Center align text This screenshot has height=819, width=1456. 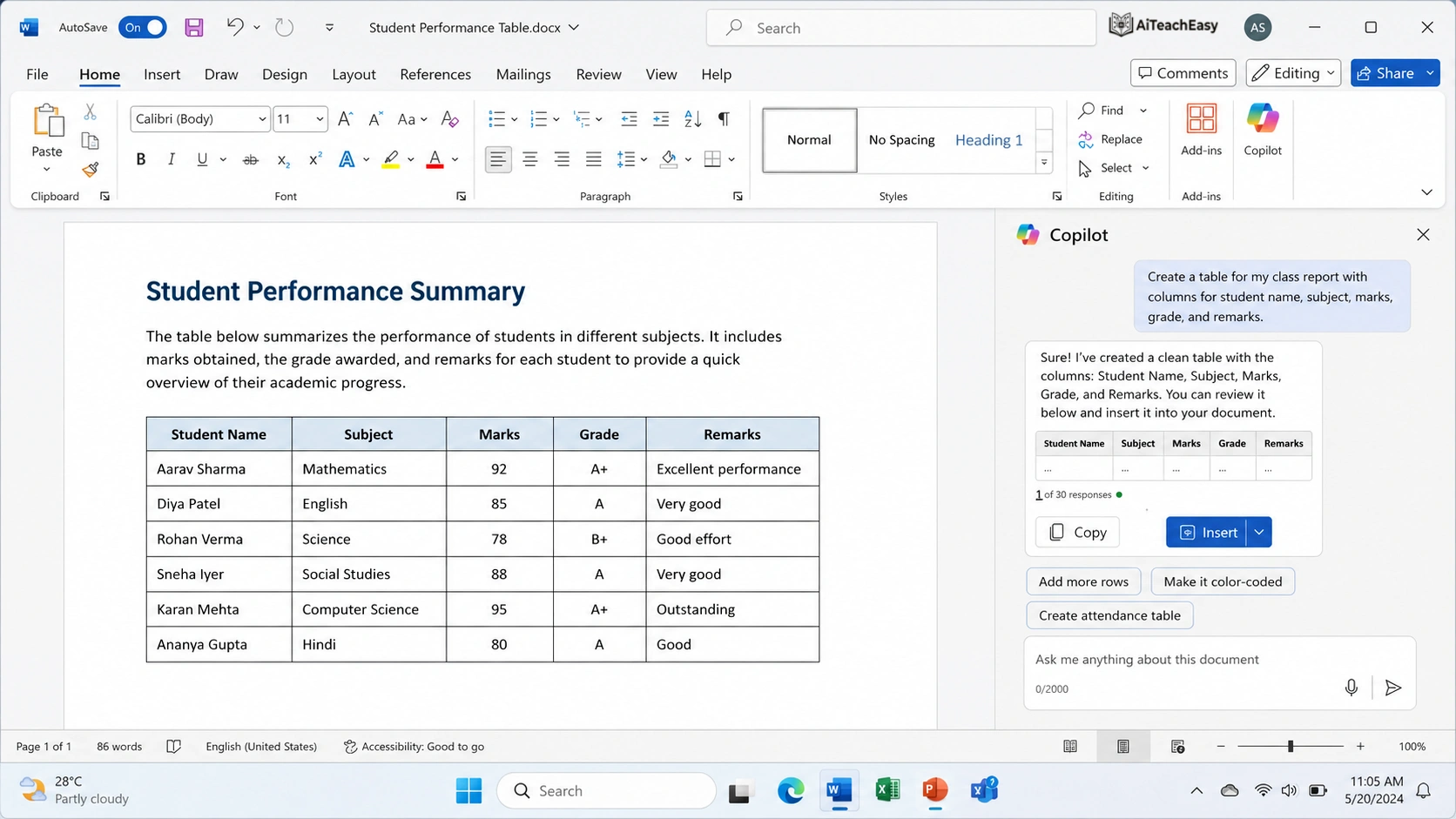[529, 159]
